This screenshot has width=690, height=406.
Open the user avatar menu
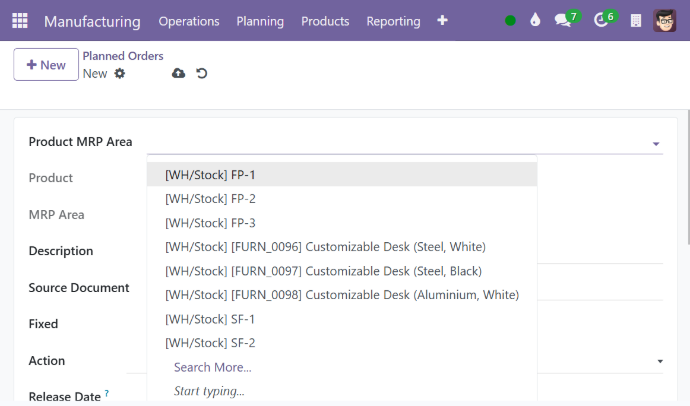(665, 21)
